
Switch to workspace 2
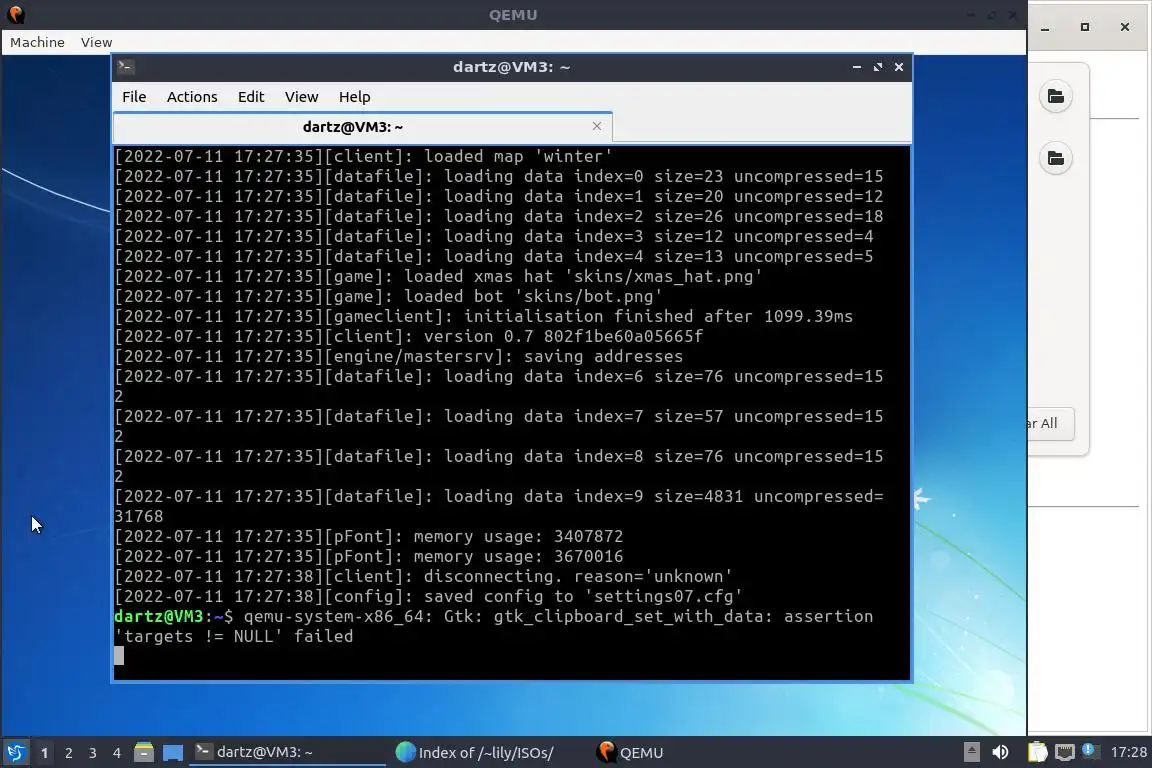(68, 753)
